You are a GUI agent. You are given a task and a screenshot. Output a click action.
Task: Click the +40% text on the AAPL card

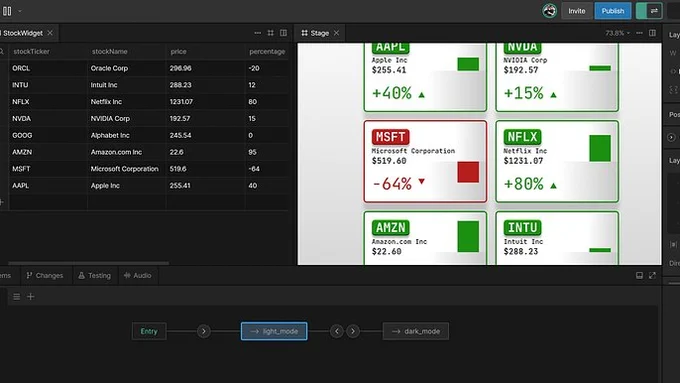click(392, 93)
